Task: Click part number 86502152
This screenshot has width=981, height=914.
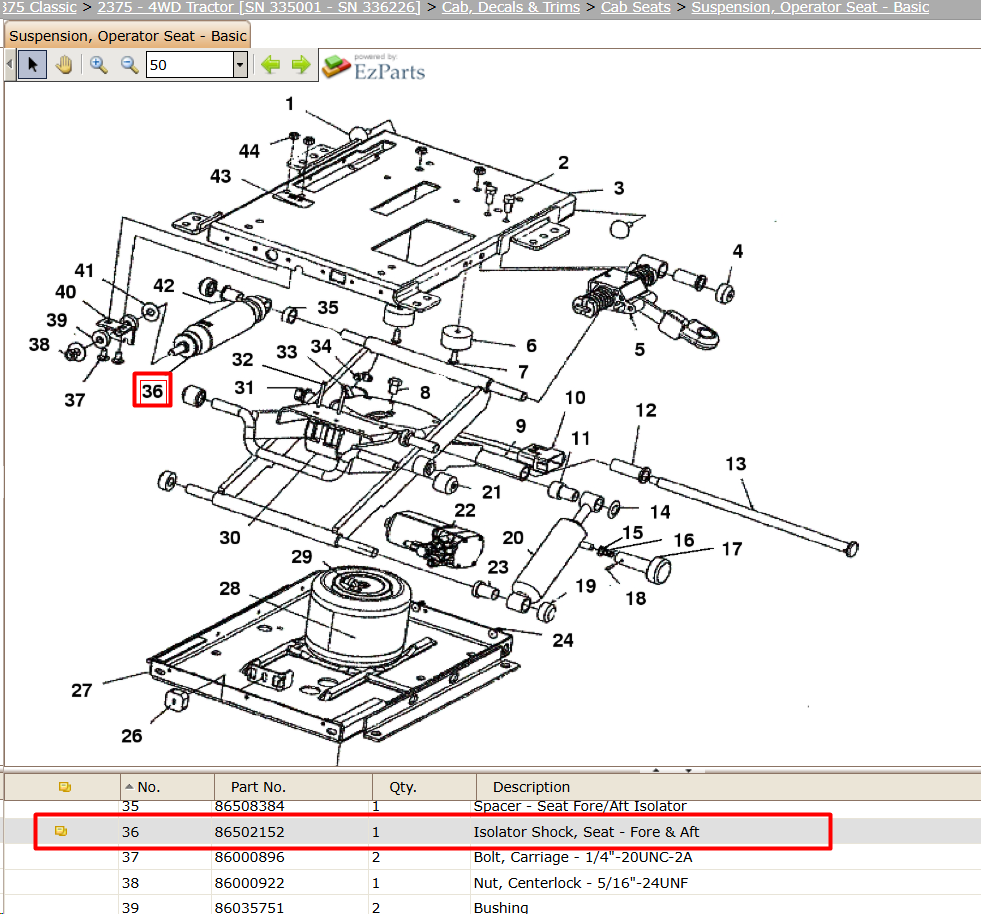Action: click(x=249, y=831)
